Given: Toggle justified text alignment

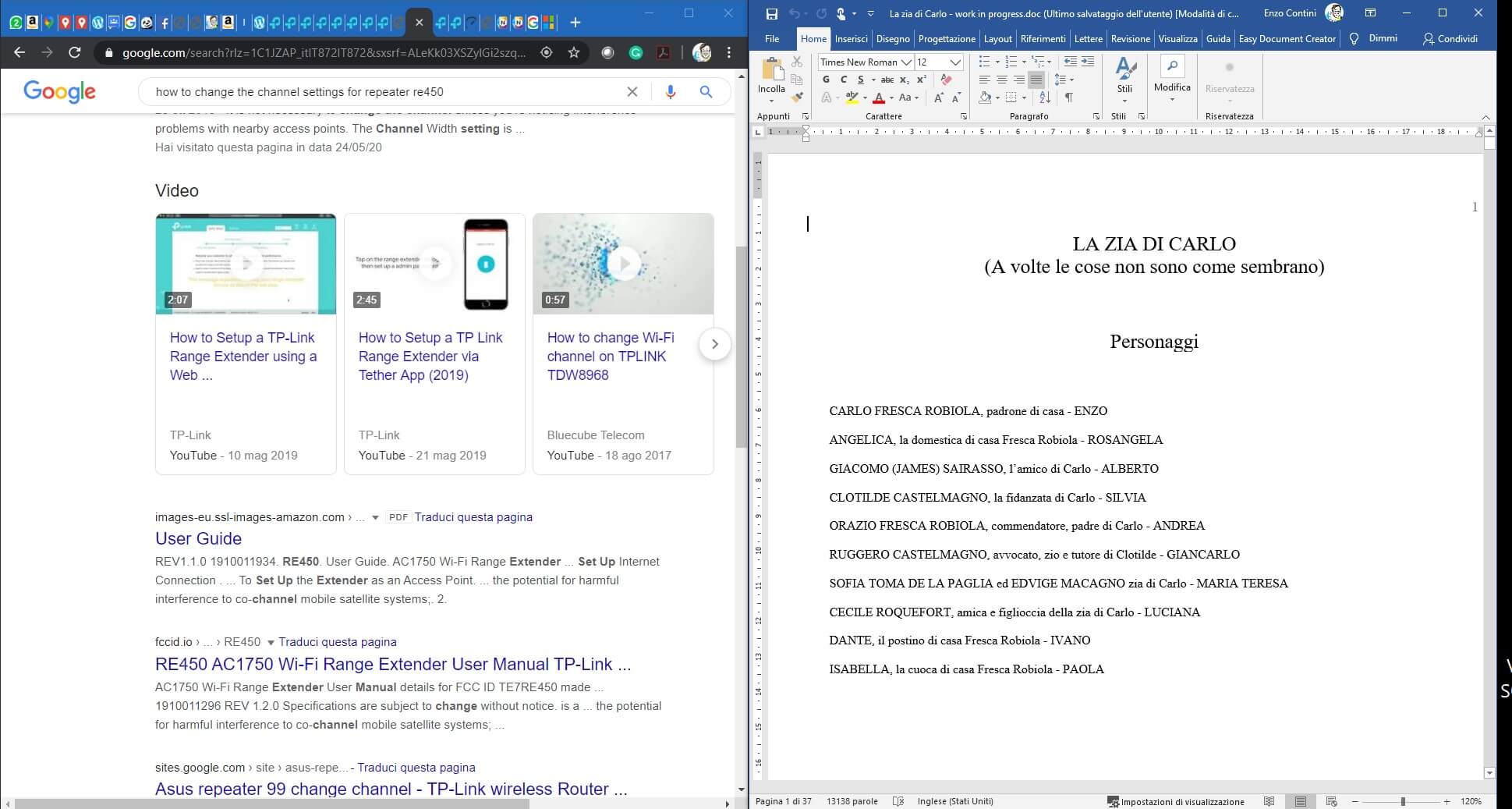Looking at the screenshot, I should [x=1036, y=80].
